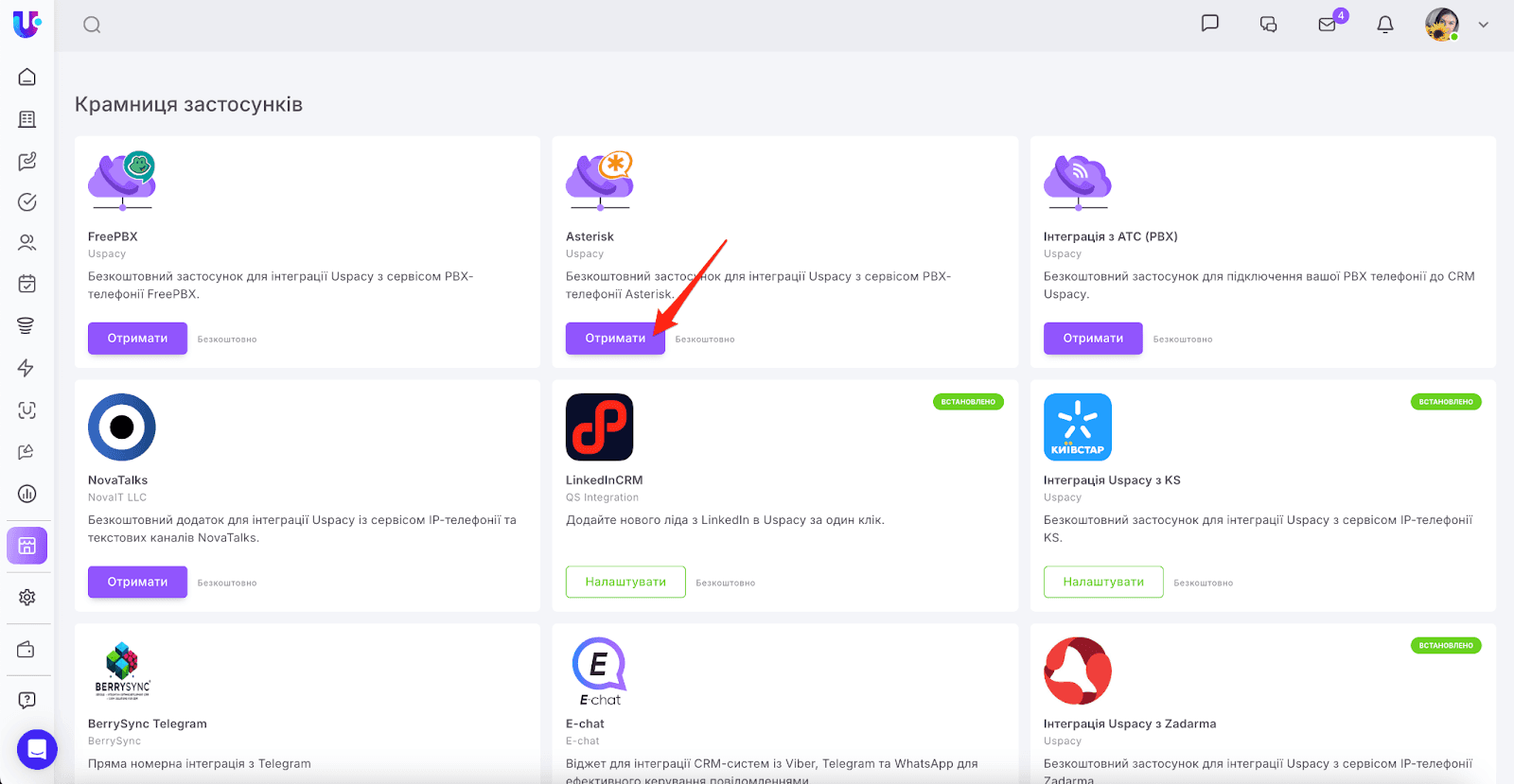Click Налаштувати for Інтеграція Uspacy з KS
The image size is (1514, 784).
[x=1103, y=583]
